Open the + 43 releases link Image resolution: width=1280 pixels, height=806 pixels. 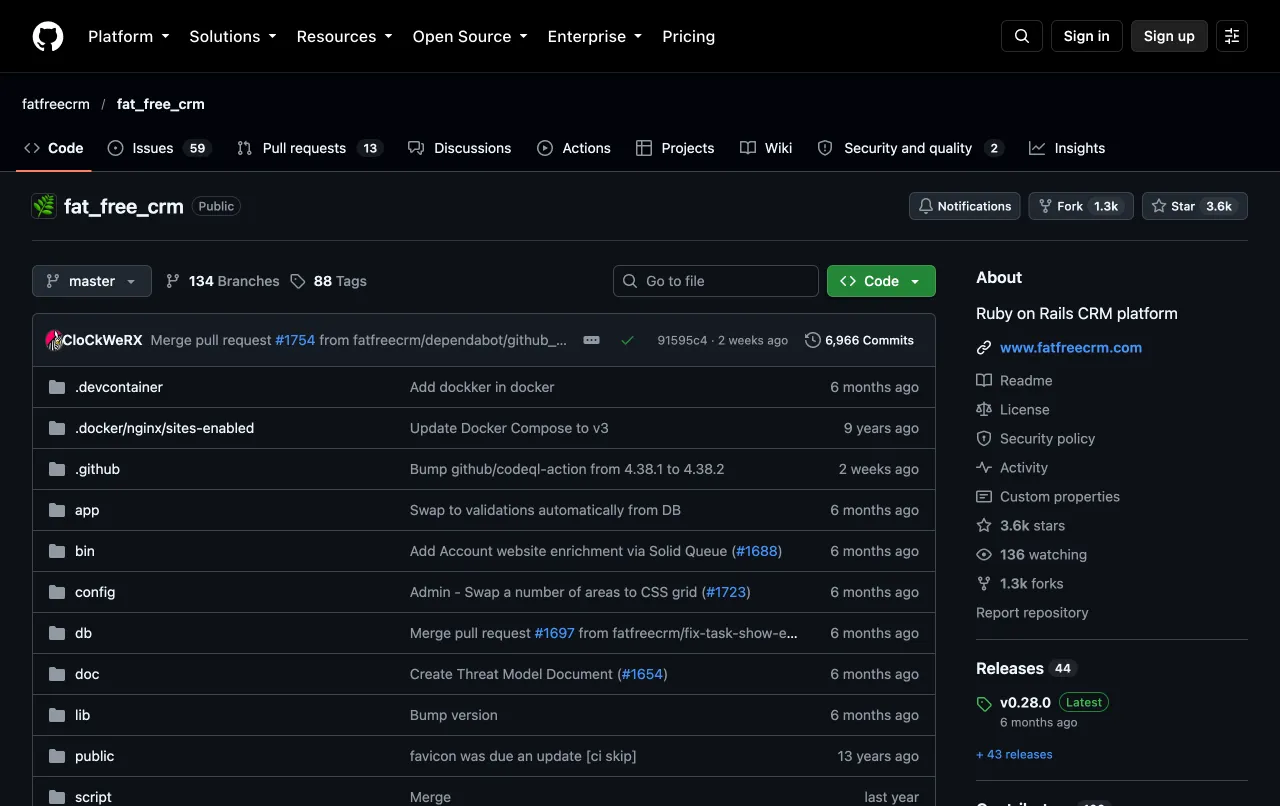coord(1014,755)
